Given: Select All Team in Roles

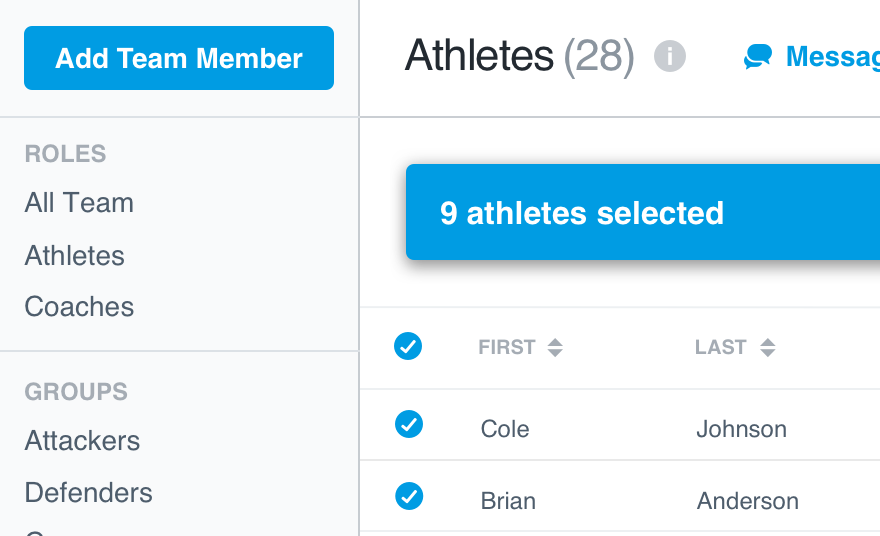Looking at the screenshot, I should [79, 203].
